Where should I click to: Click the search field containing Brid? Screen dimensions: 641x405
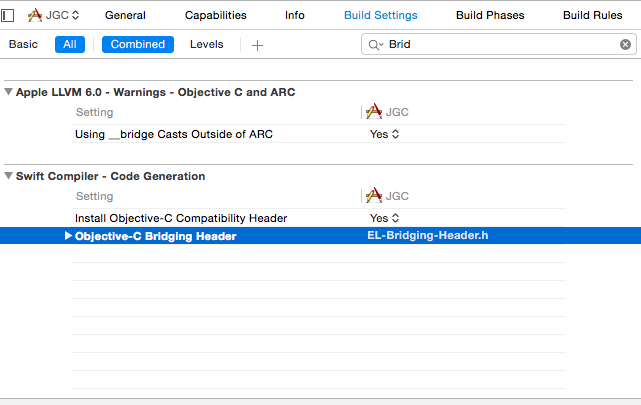click(x=499, y=44)
